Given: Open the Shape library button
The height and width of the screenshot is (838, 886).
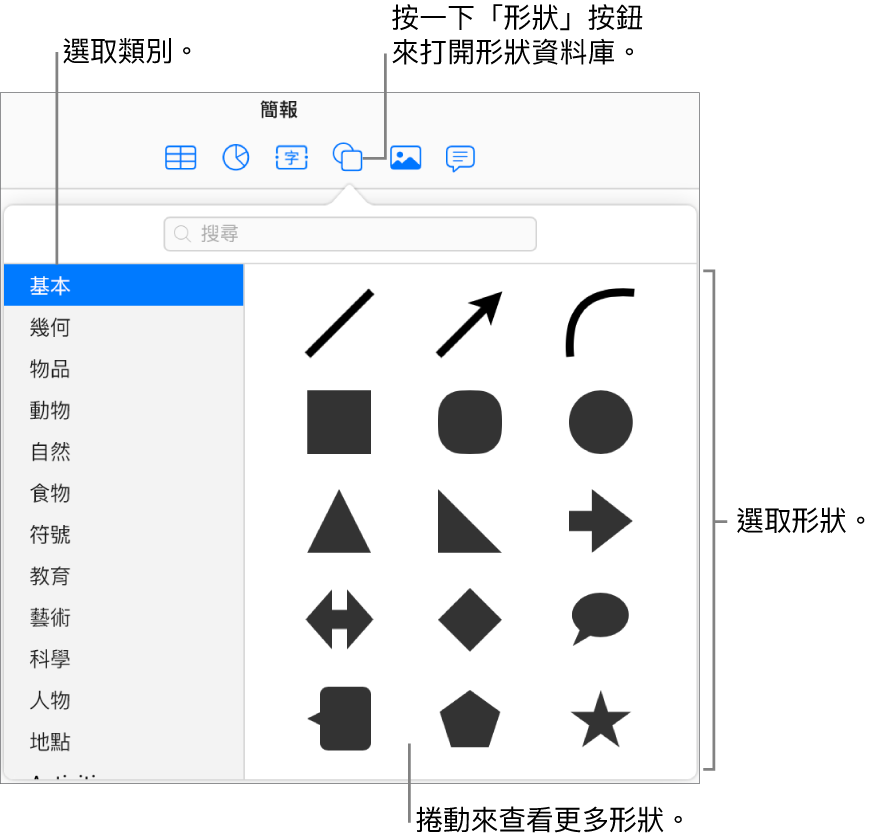Looking at the screenshot, I should point(347,157).
